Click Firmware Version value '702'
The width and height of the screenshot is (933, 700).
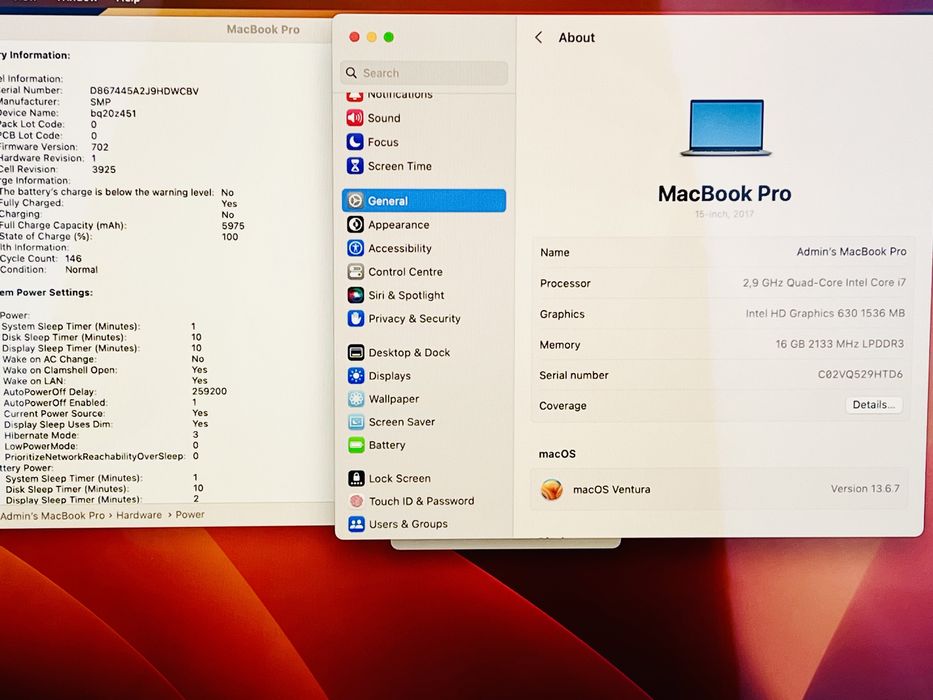[x=100, y=147]
